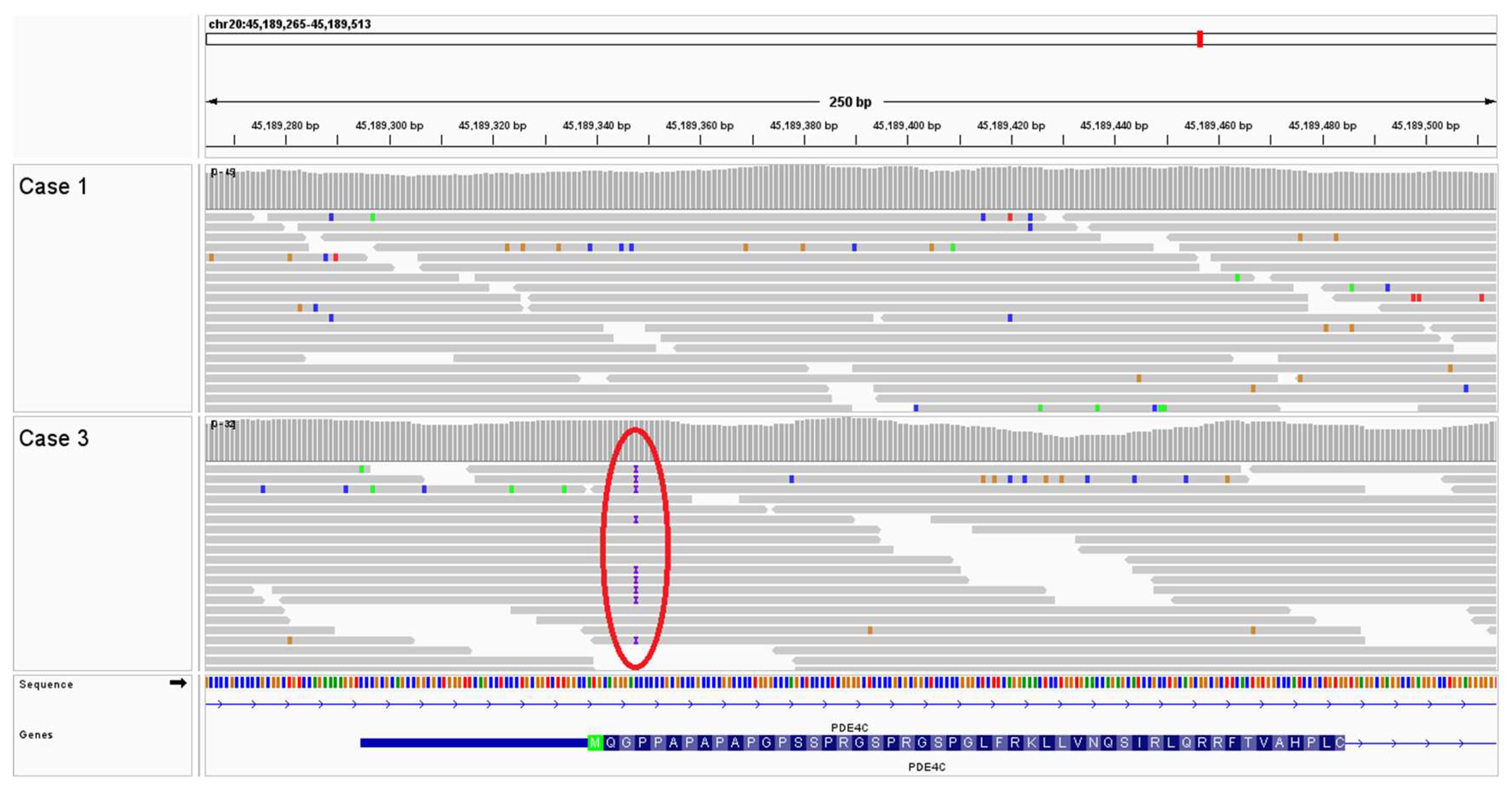Image resolution: width=1512 pixels, height=789 pixels.
Task: Click the red mismatch in Case 1's first read row
Action: click(1010, 217)
